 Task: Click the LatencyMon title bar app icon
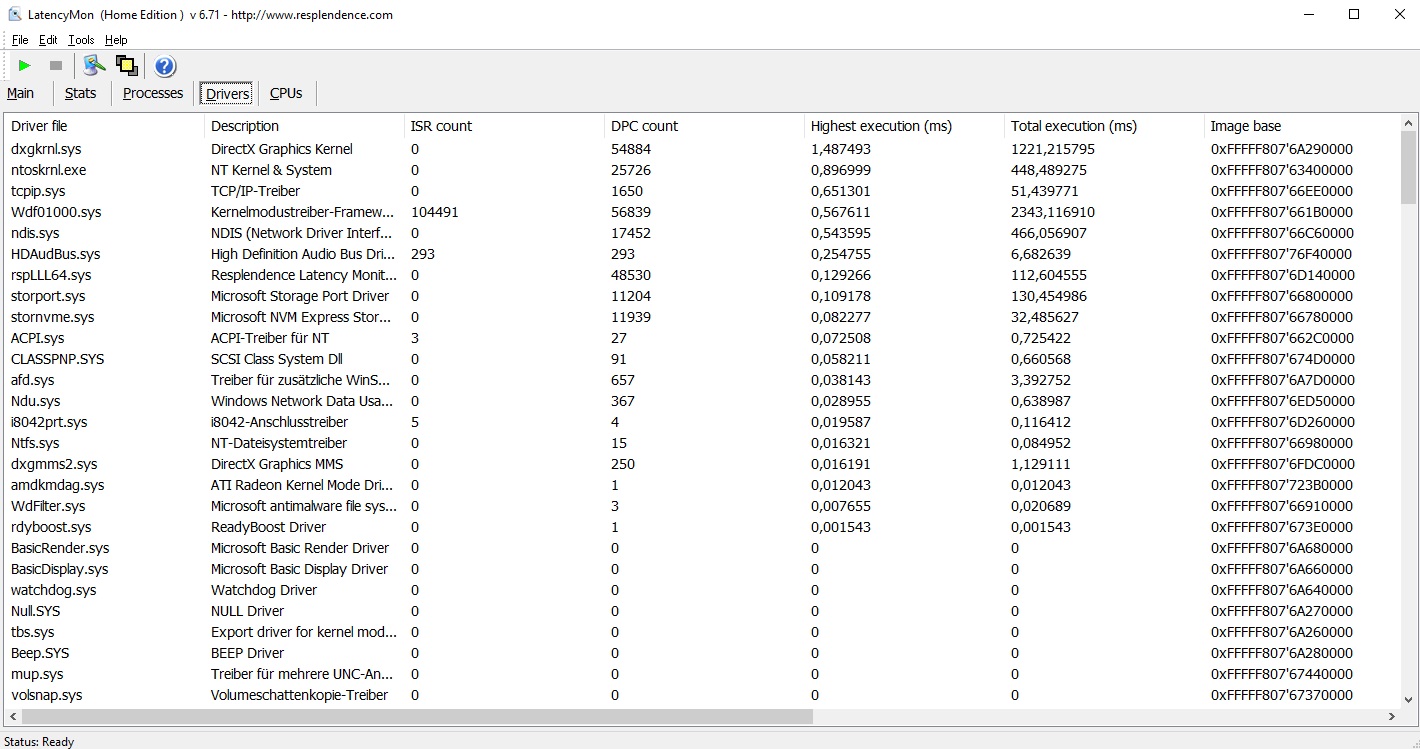coord(15,14)
